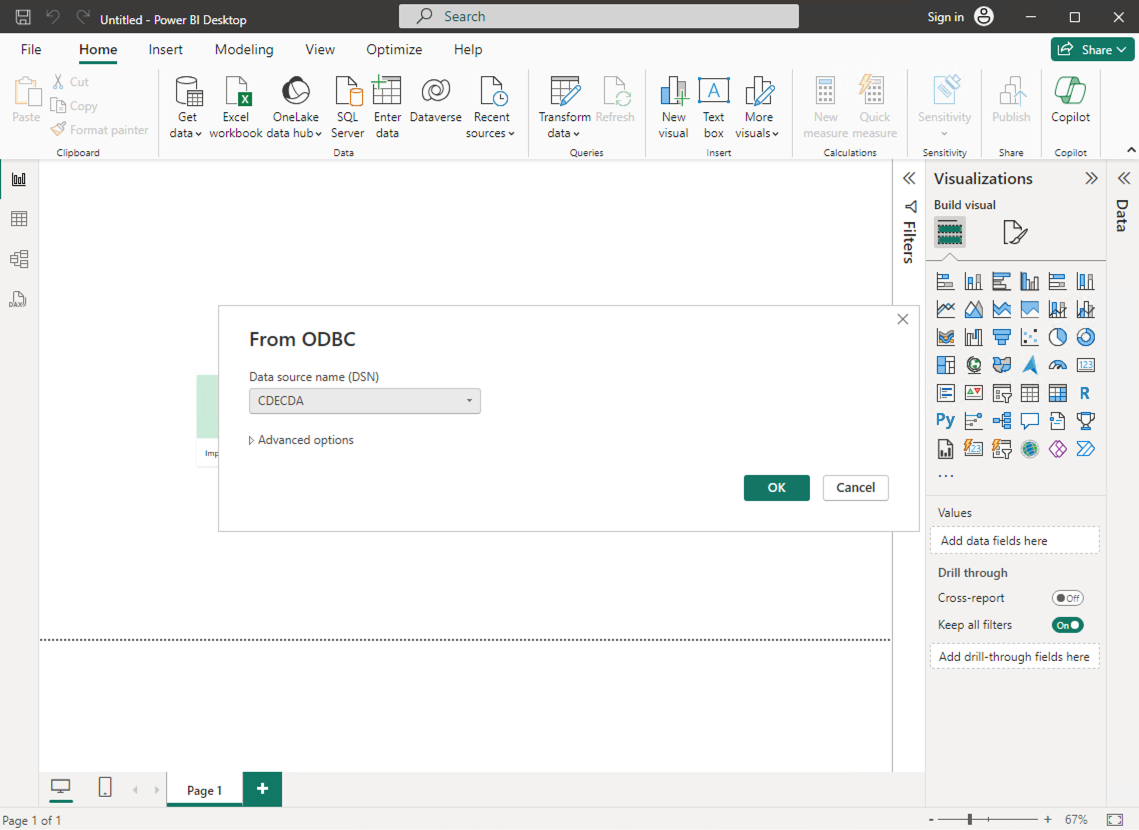Image resolution: width=1139 pixels, height=830 pixels.
Task: Open the File menu
Action: pos(31,49)
